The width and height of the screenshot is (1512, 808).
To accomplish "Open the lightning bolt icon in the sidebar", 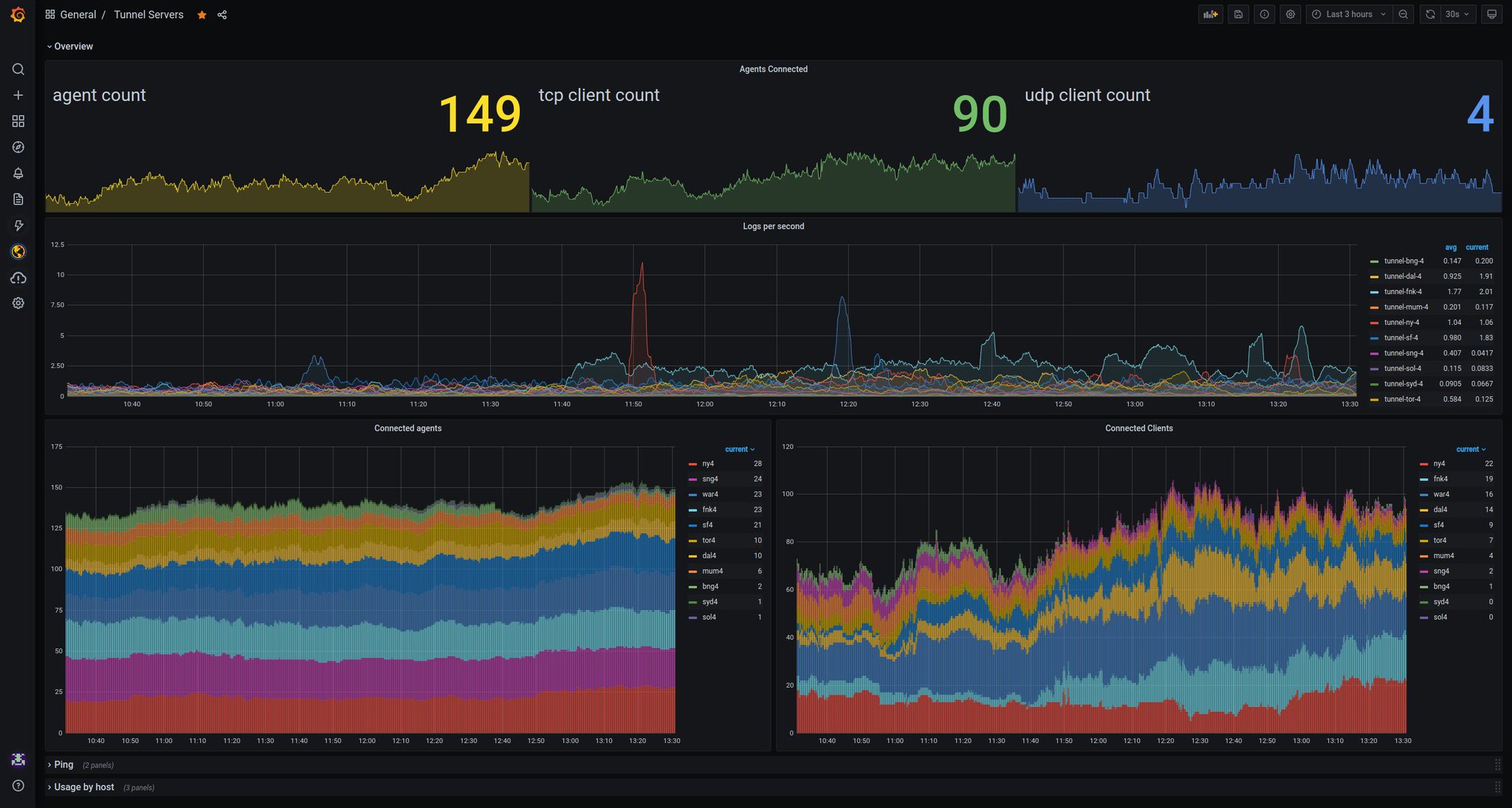I will tap(18, 225).
